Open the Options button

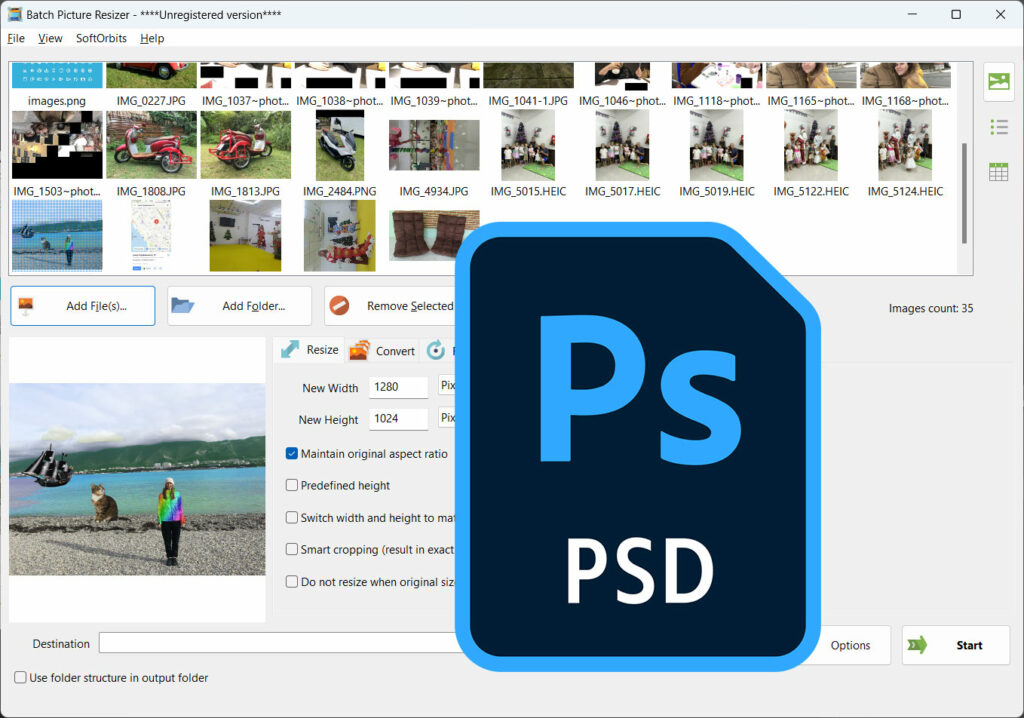[x=850, y=645]
